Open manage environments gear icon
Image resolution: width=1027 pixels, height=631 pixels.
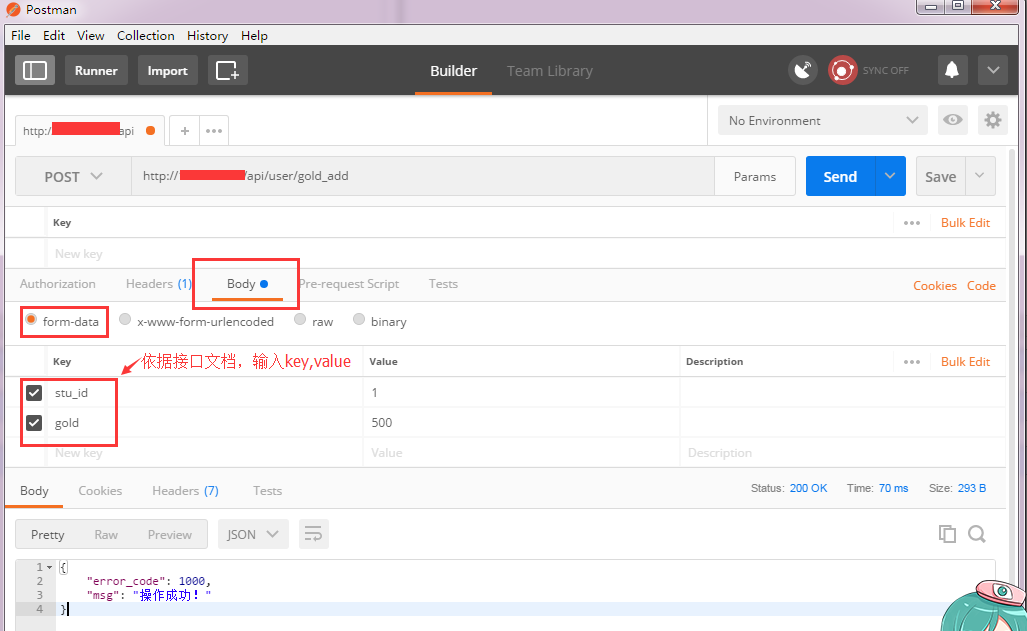pos(993,121)
